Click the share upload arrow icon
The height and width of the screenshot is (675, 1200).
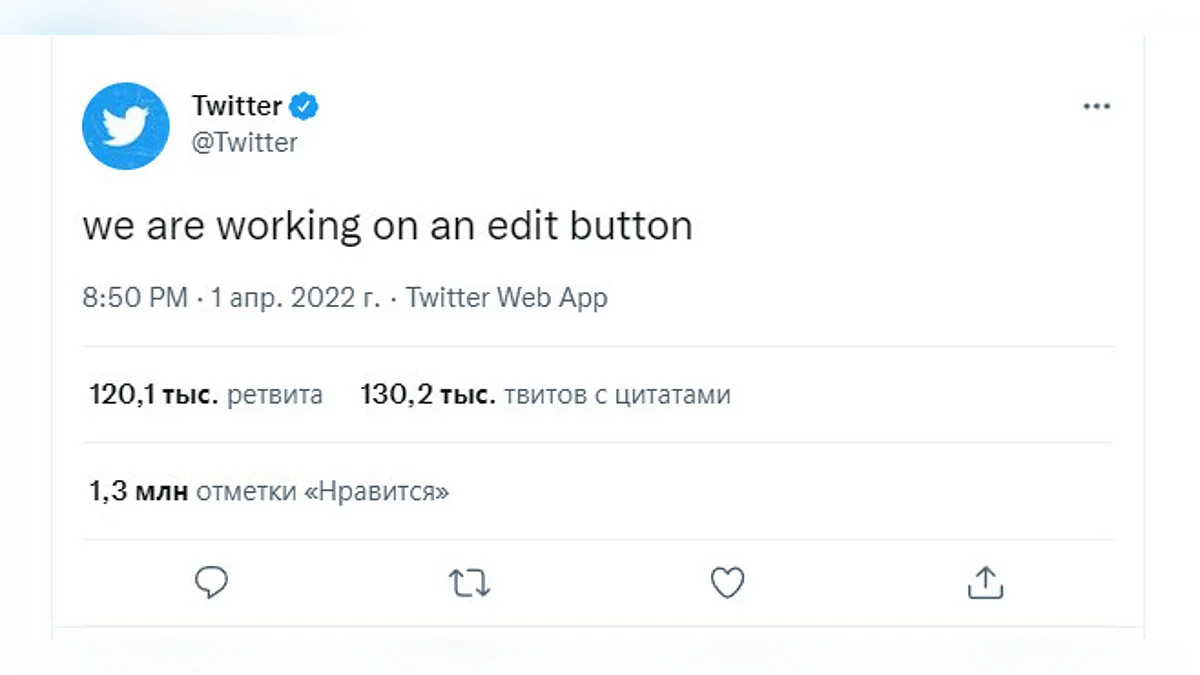(985, 582)
